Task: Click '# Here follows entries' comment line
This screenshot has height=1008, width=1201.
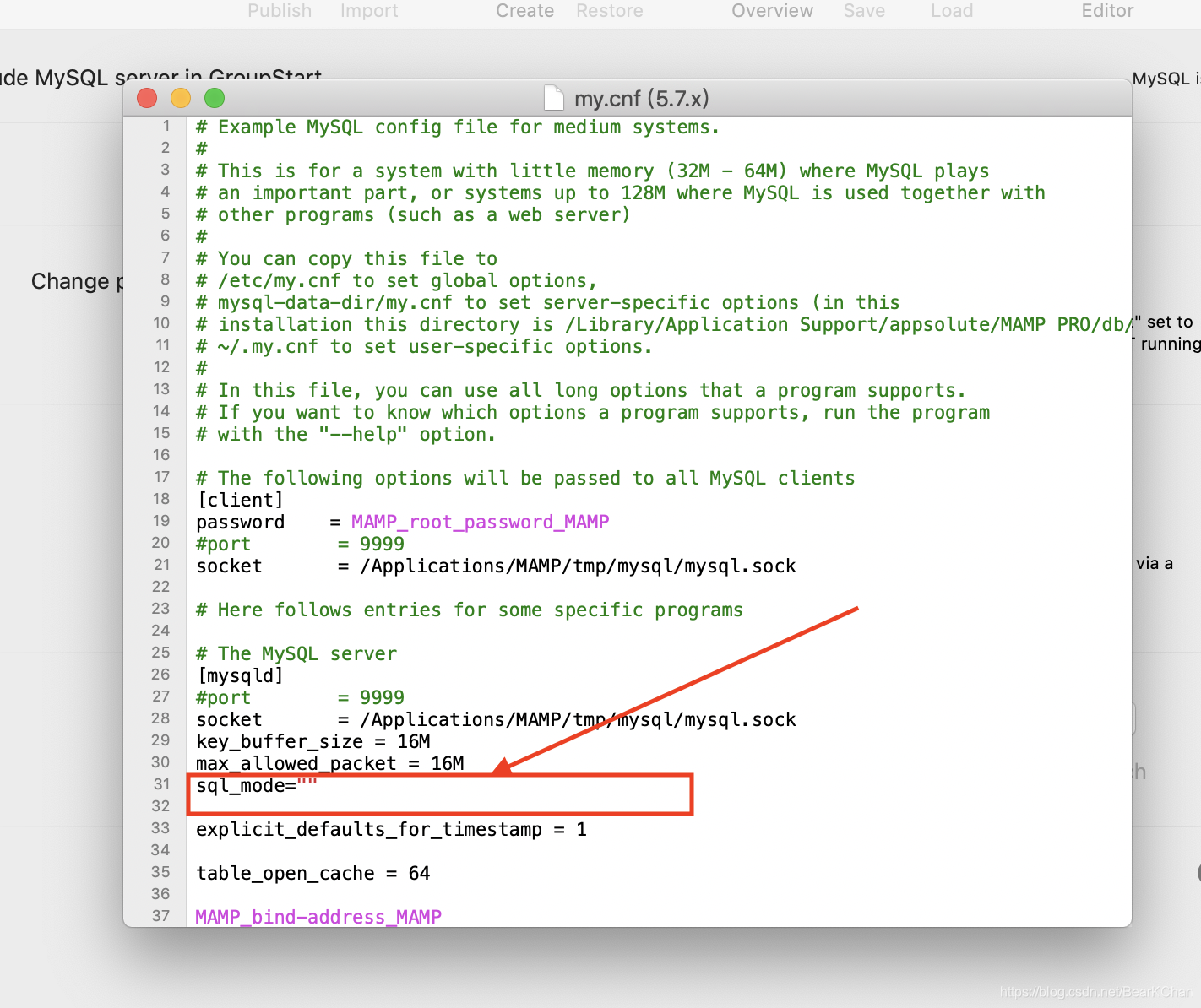Action: pyautogui.click(x=470, y=610)
